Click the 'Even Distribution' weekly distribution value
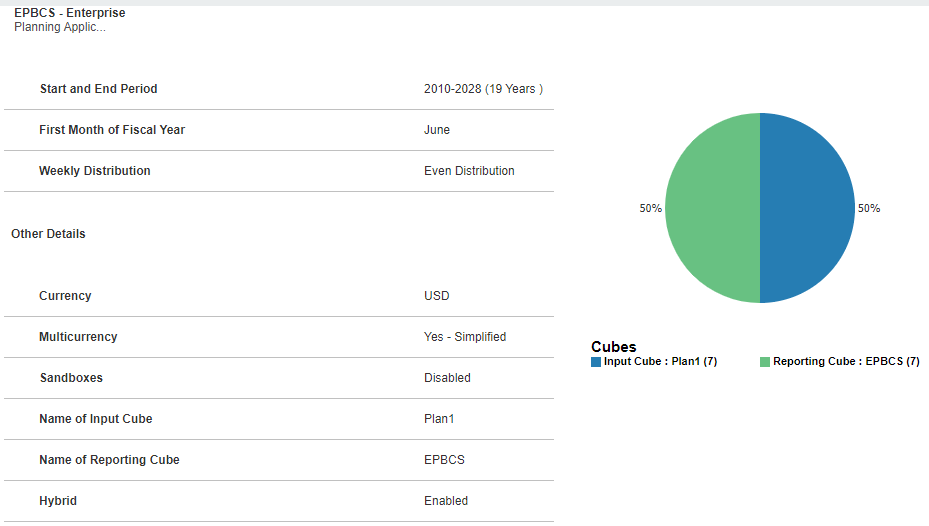929x526 pixels. click(469, 171)
